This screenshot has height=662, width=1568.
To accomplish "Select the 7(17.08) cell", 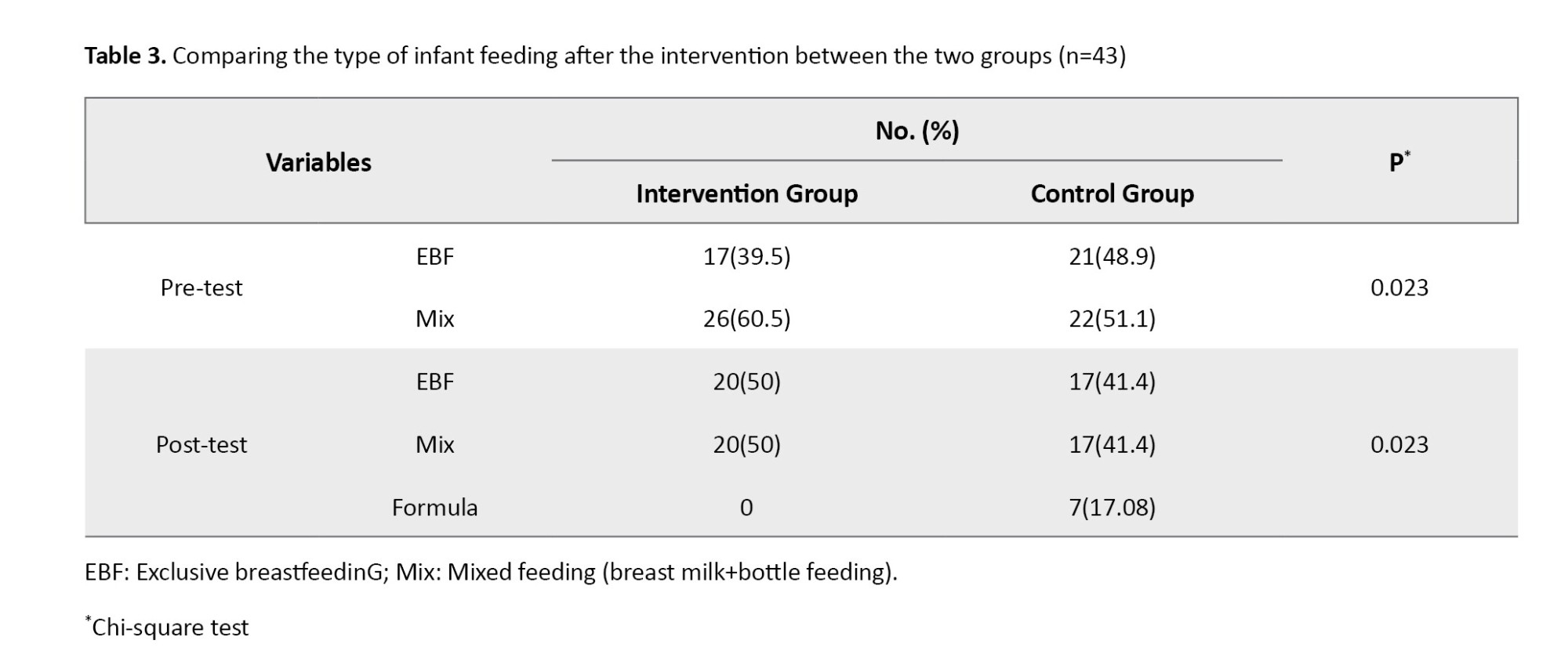I will [x=1112, y=507].
